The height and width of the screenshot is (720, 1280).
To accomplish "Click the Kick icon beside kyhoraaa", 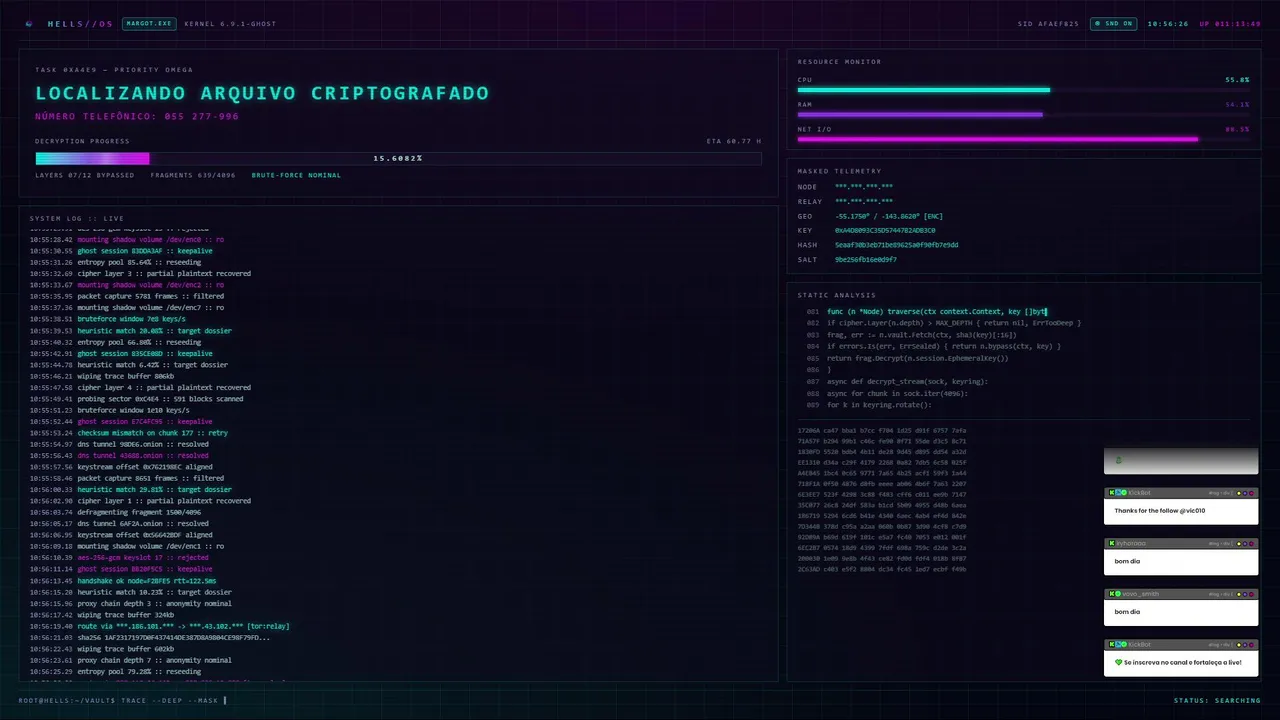I will click(1112, 543).
